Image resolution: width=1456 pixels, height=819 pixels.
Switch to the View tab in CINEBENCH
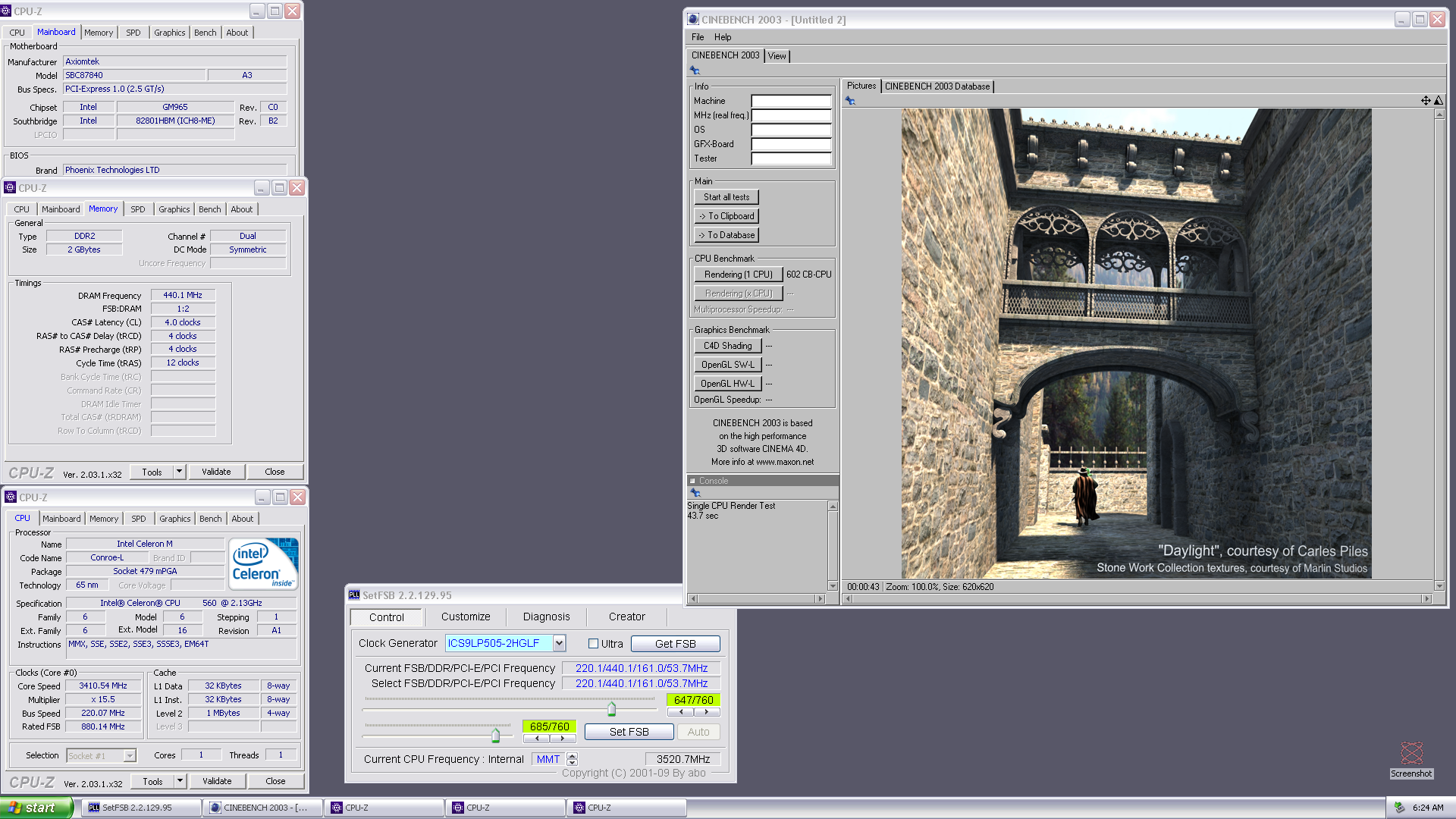pos(777,56)
